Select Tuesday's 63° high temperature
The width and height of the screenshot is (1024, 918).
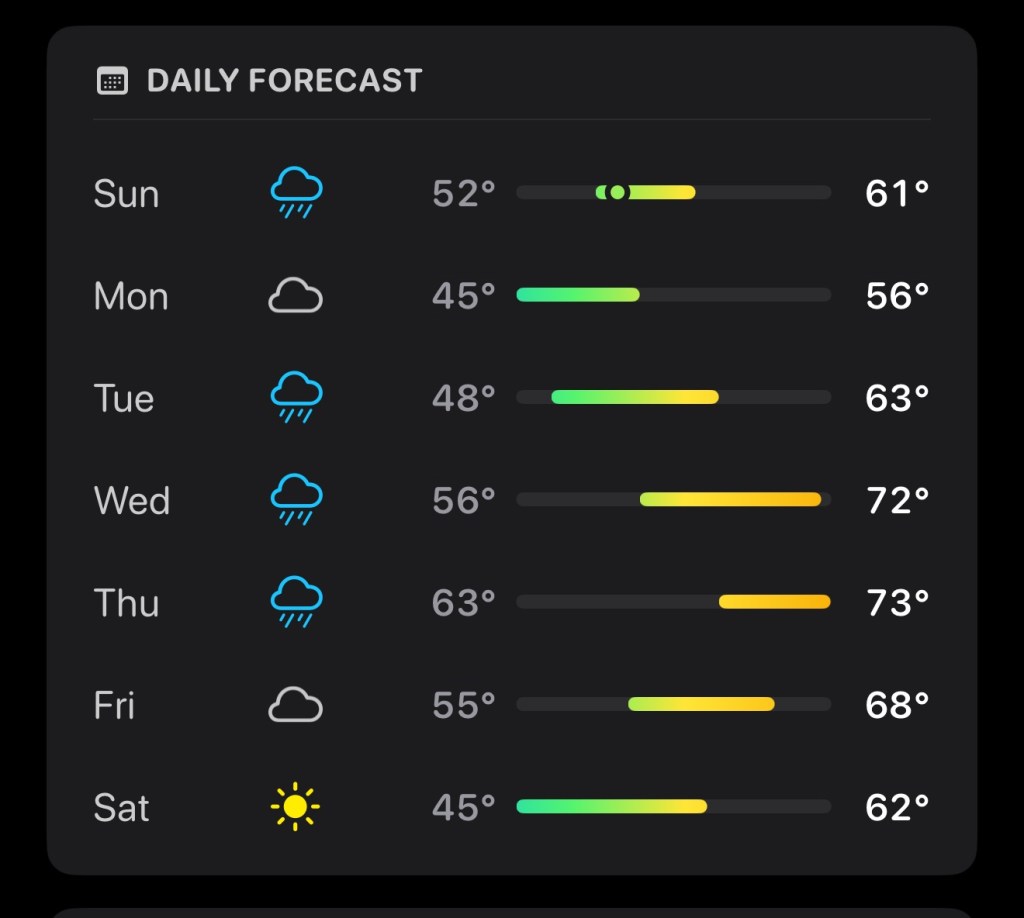click(x=897, y=398)
